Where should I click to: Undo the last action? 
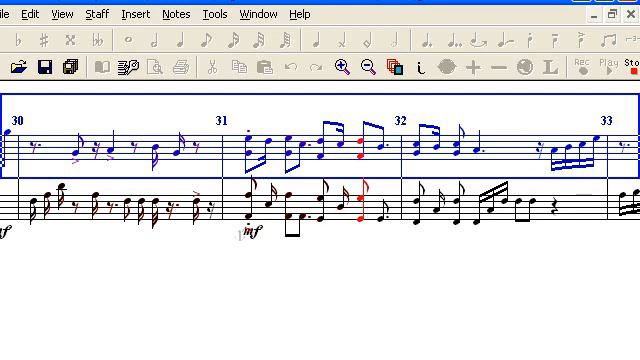(291, 67)
